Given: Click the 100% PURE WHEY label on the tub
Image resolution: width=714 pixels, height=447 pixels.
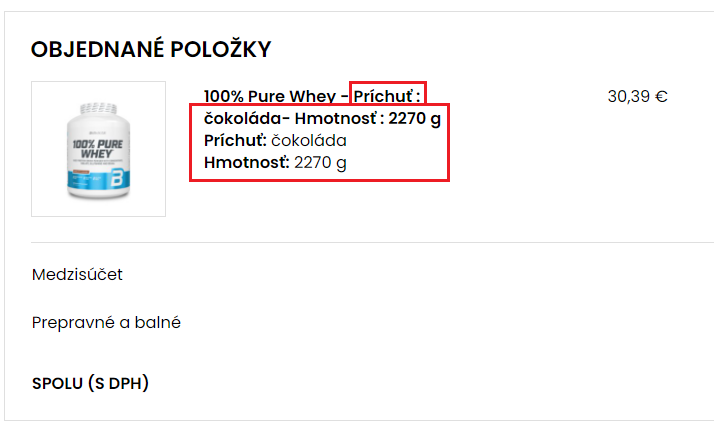Looking at the screenshot, I should tap(97, 149).
